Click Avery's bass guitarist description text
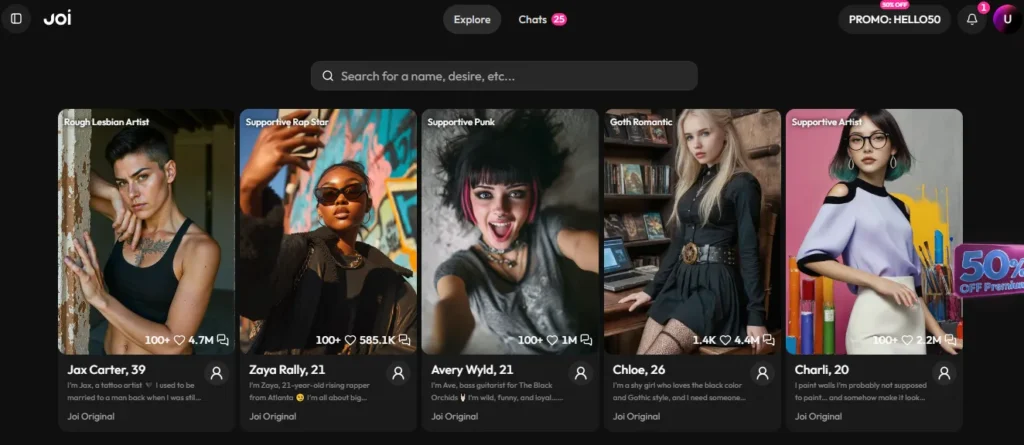Viewport: 1024px width, 445px height. (x=496, y=391)
